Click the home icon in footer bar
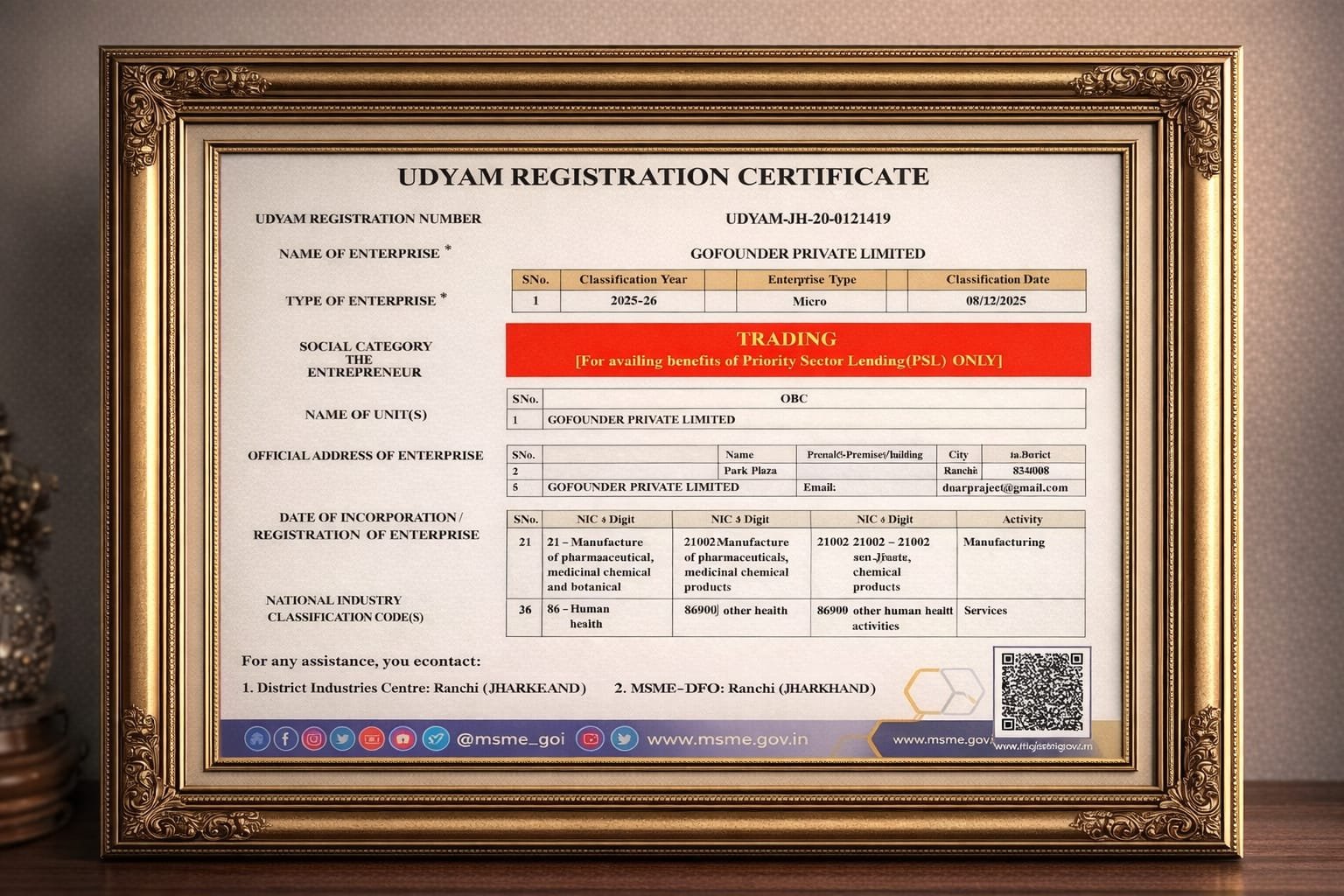Screen dimensions: 1344x896 pyautogui.click(x=256, y=739)
